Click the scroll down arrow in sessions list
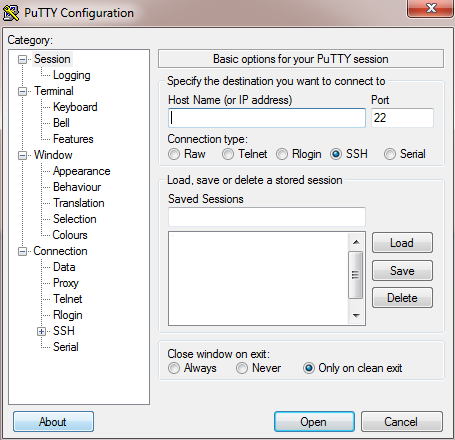455x440 pixels. click(x=356, y=315)
